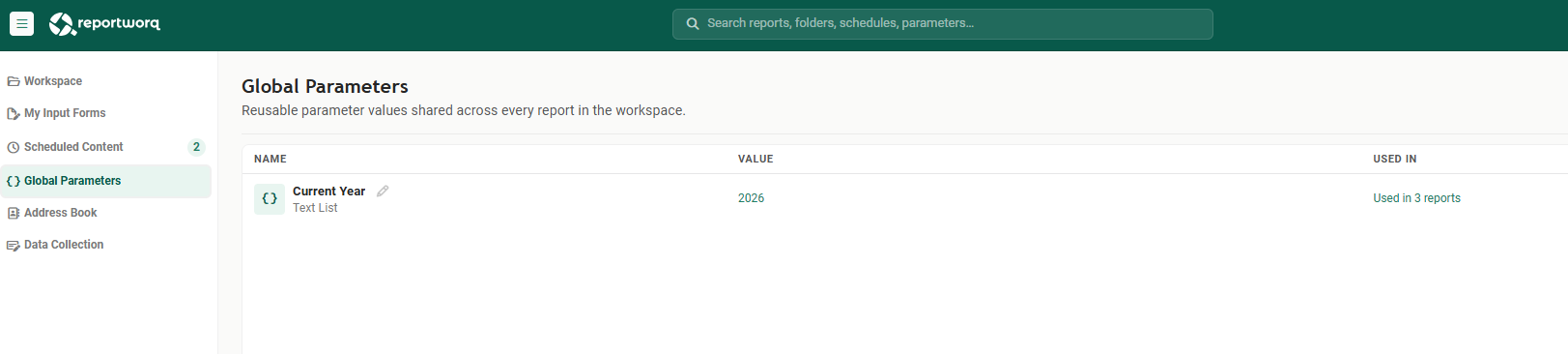Sort by the USED IN column header

1395,159
